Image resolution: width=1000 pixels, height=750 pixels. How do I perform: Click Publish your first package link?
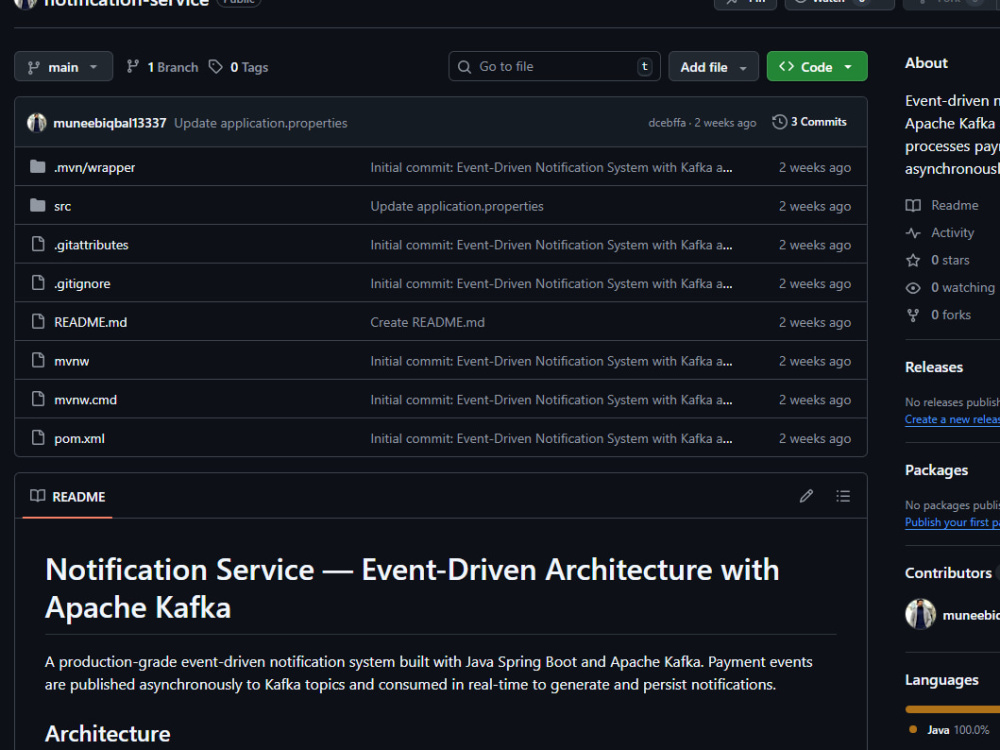(952, 522)
